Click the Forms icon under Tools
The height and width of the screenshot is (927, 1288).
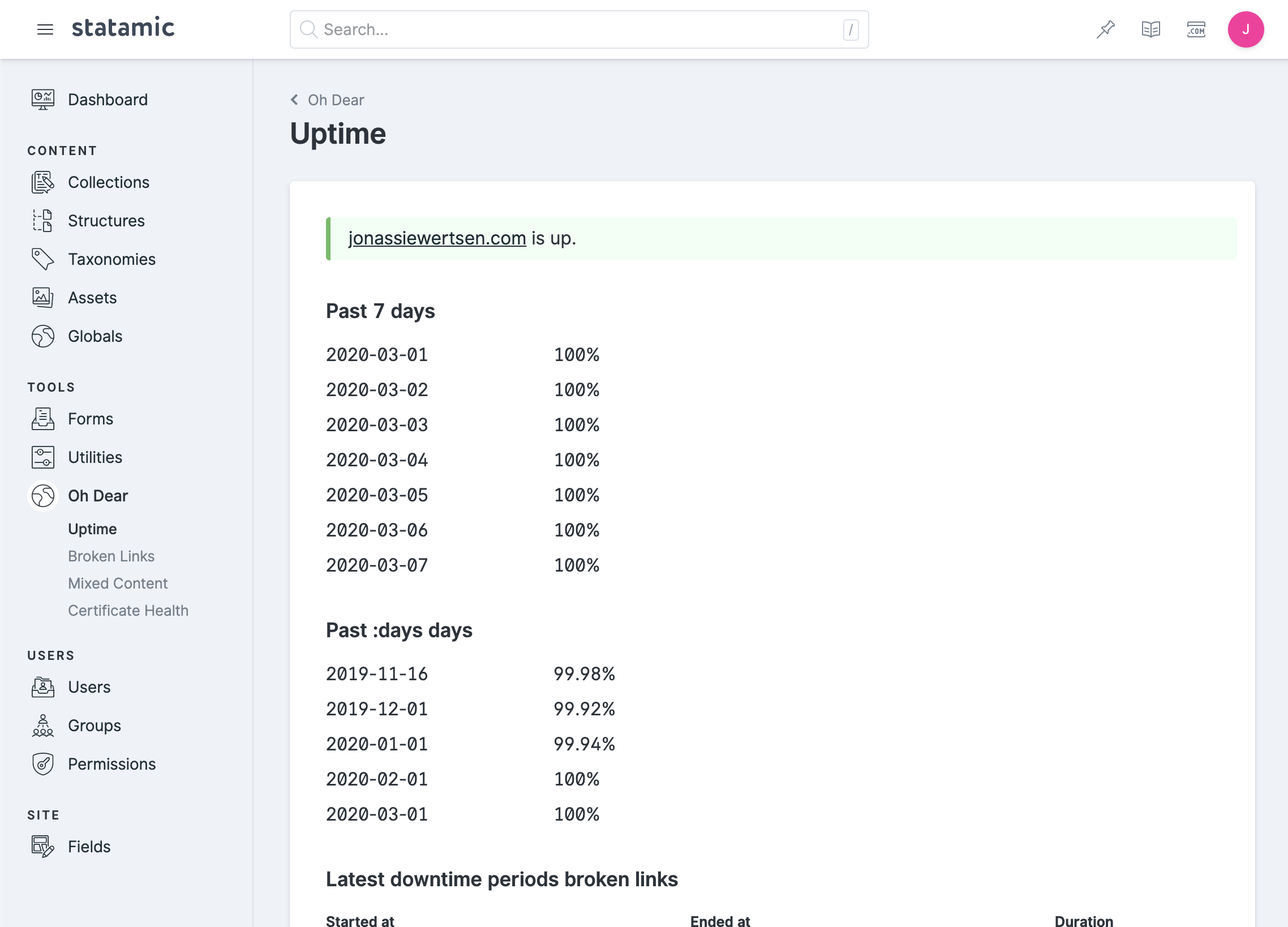[42, 419]
